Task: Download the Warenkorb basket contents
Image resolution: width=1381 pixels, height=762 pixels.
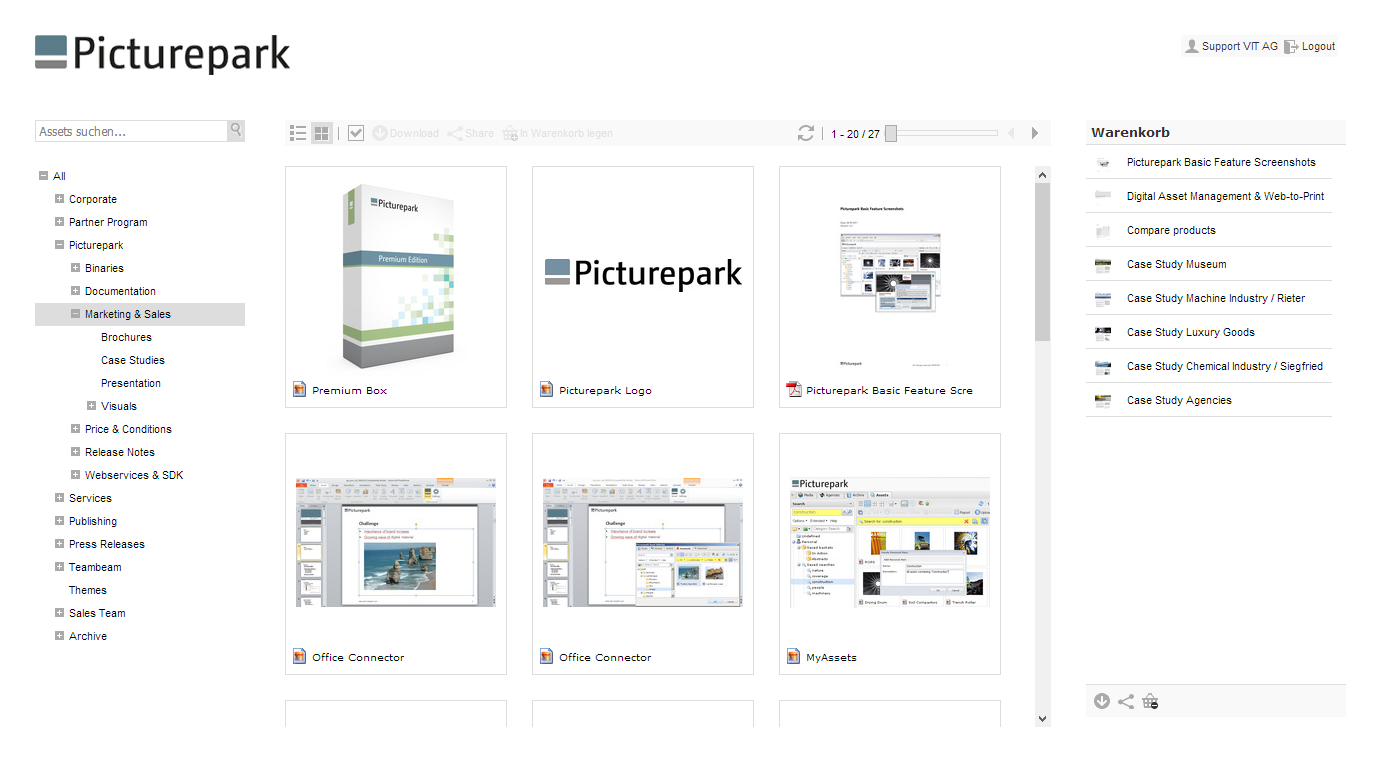Action: tap(1102, 701)
